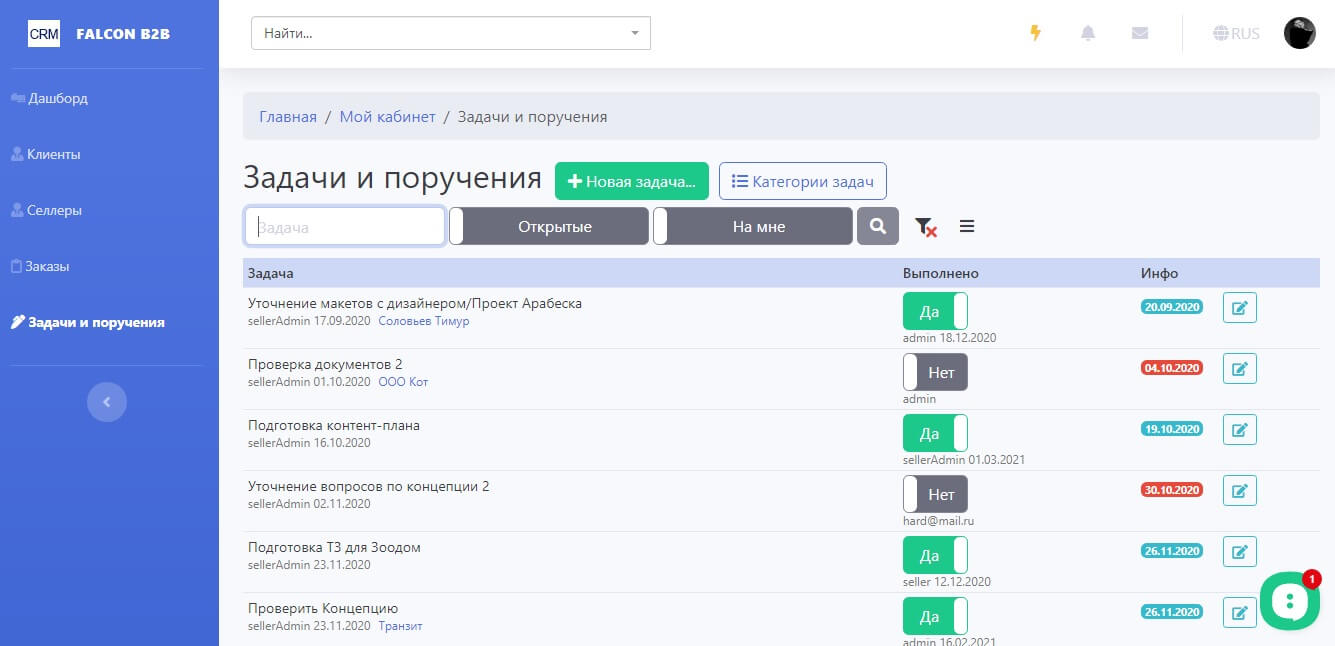Click task title Проверка документов 2
This screenshot has height=646, width=1335.
click(325, 364)
